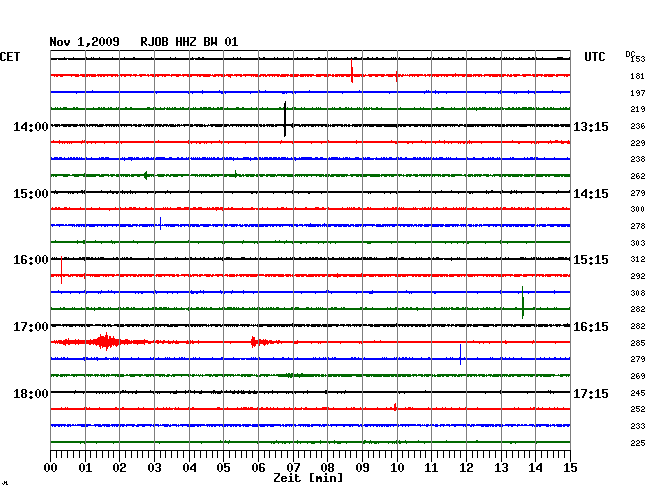Click the "13:15" UTC time label

pos(591,127)
